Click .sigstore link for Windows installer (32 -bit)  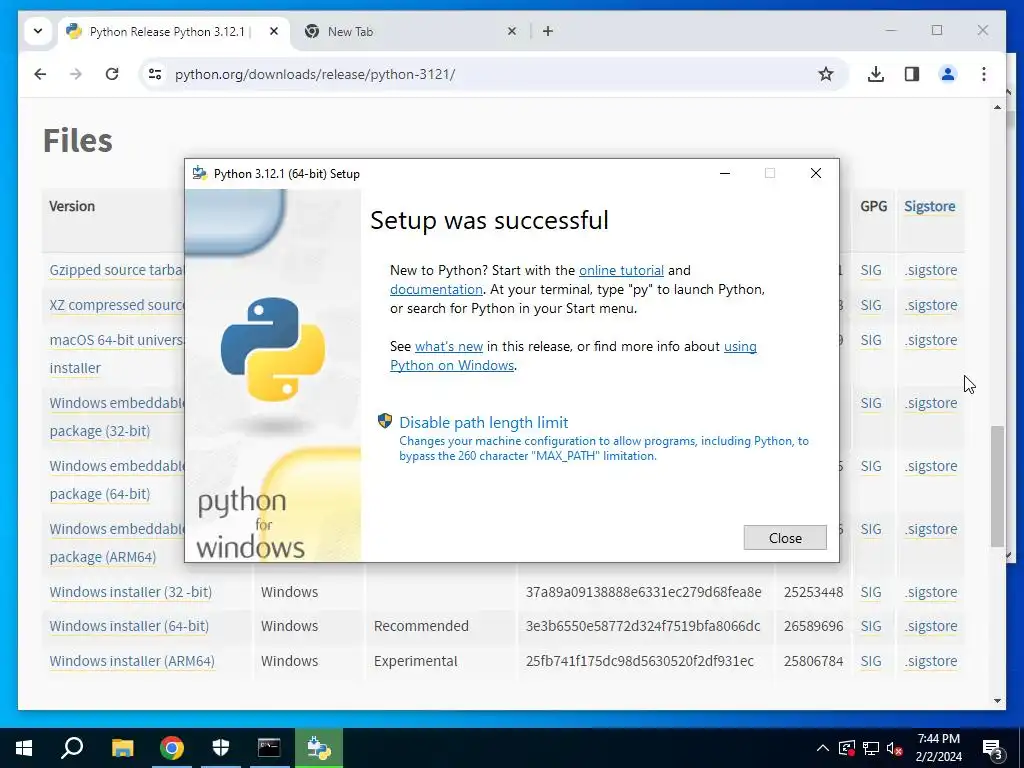(x=931, y=592)
